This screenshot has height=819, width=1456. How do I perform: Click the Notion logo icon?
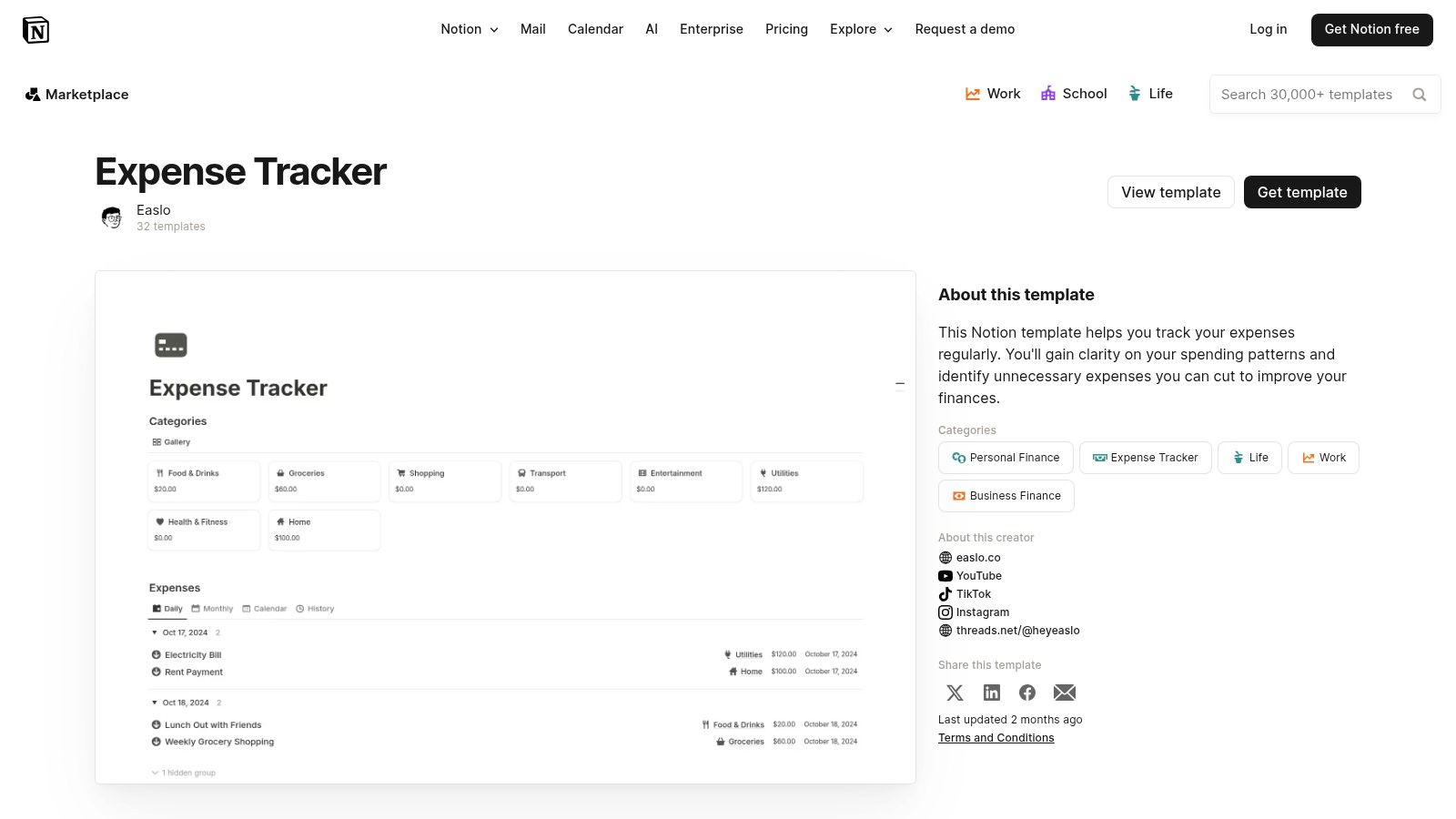pos(35,30)
